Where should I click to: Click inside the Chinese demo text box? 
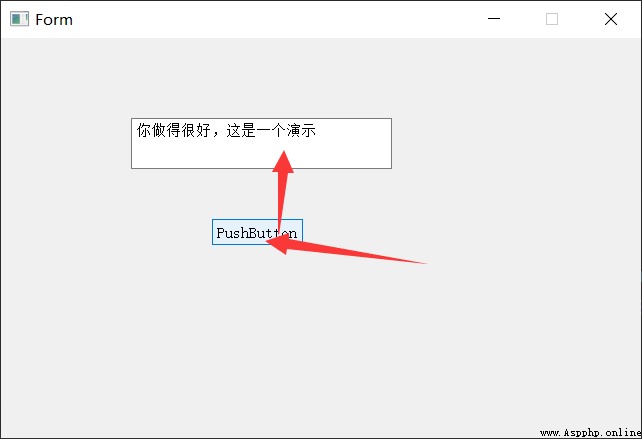click(x=261, y=143)
